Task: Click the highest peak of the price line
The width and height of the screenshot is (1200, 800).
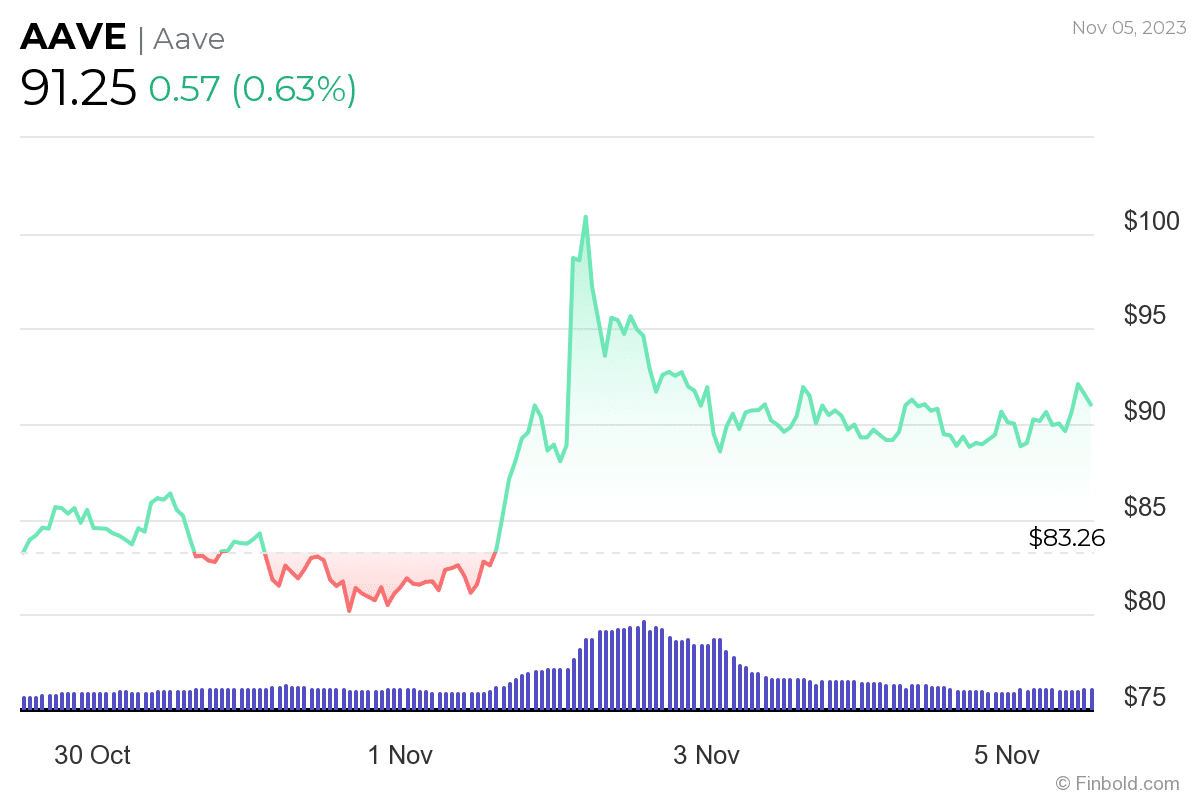Action: pos(585,217)
